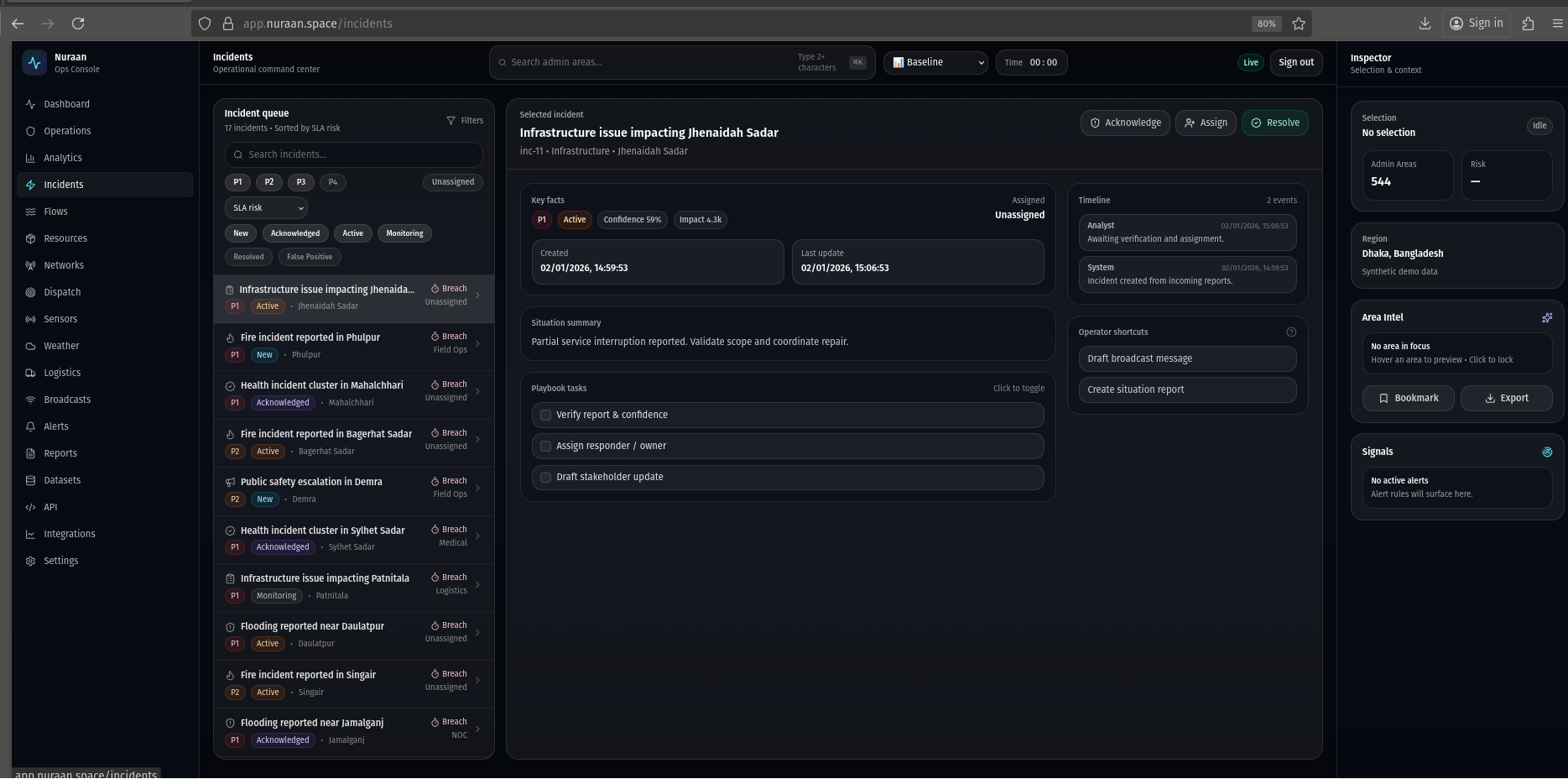The width and height of the screenshot is (1568, 779).
Task: Click the Area Intel sparkle icon
Action: [x=1546, y=317]
